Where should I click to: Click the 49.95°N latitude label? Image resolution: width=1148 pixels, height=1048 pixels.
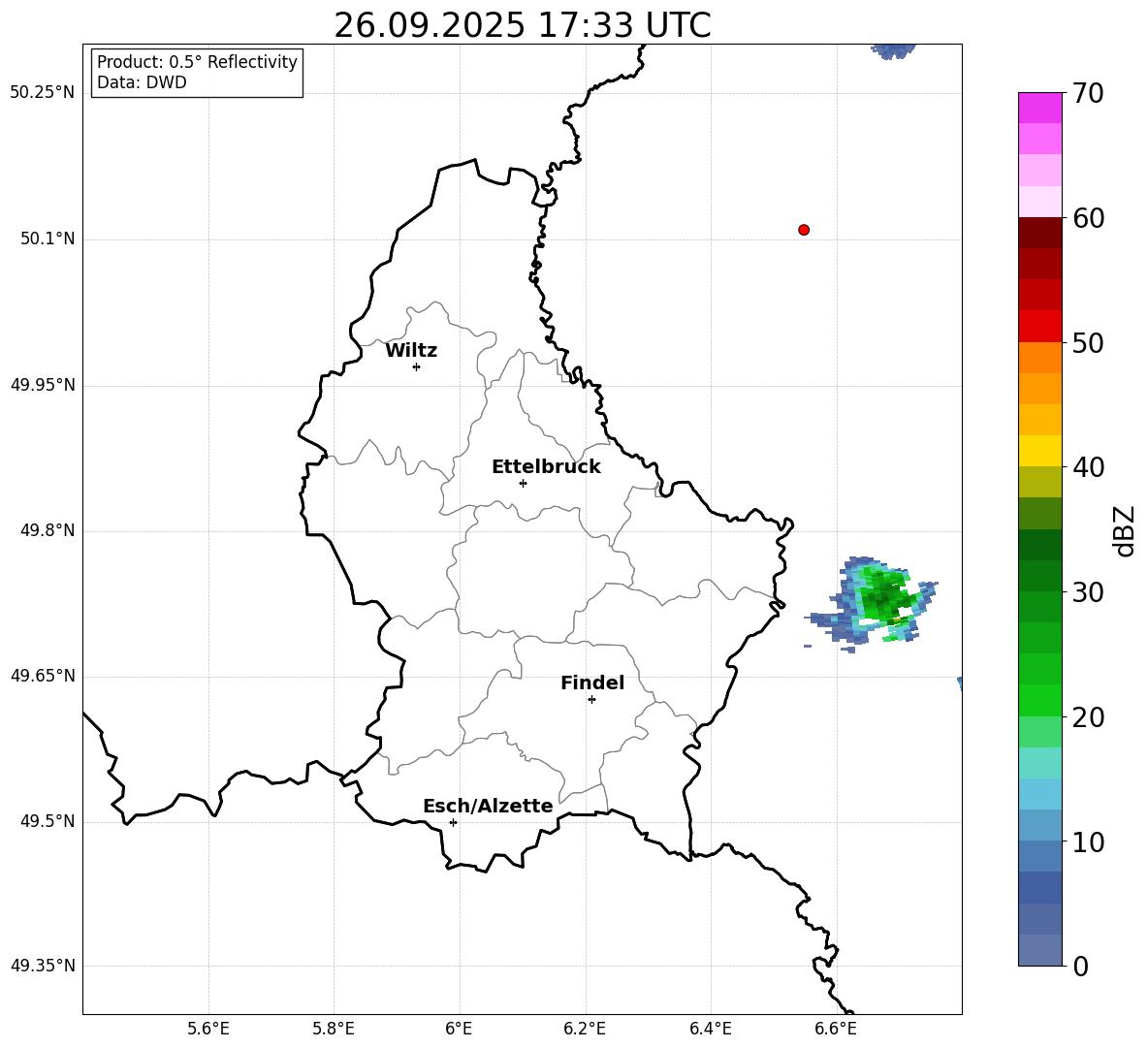tap(43, 385)
